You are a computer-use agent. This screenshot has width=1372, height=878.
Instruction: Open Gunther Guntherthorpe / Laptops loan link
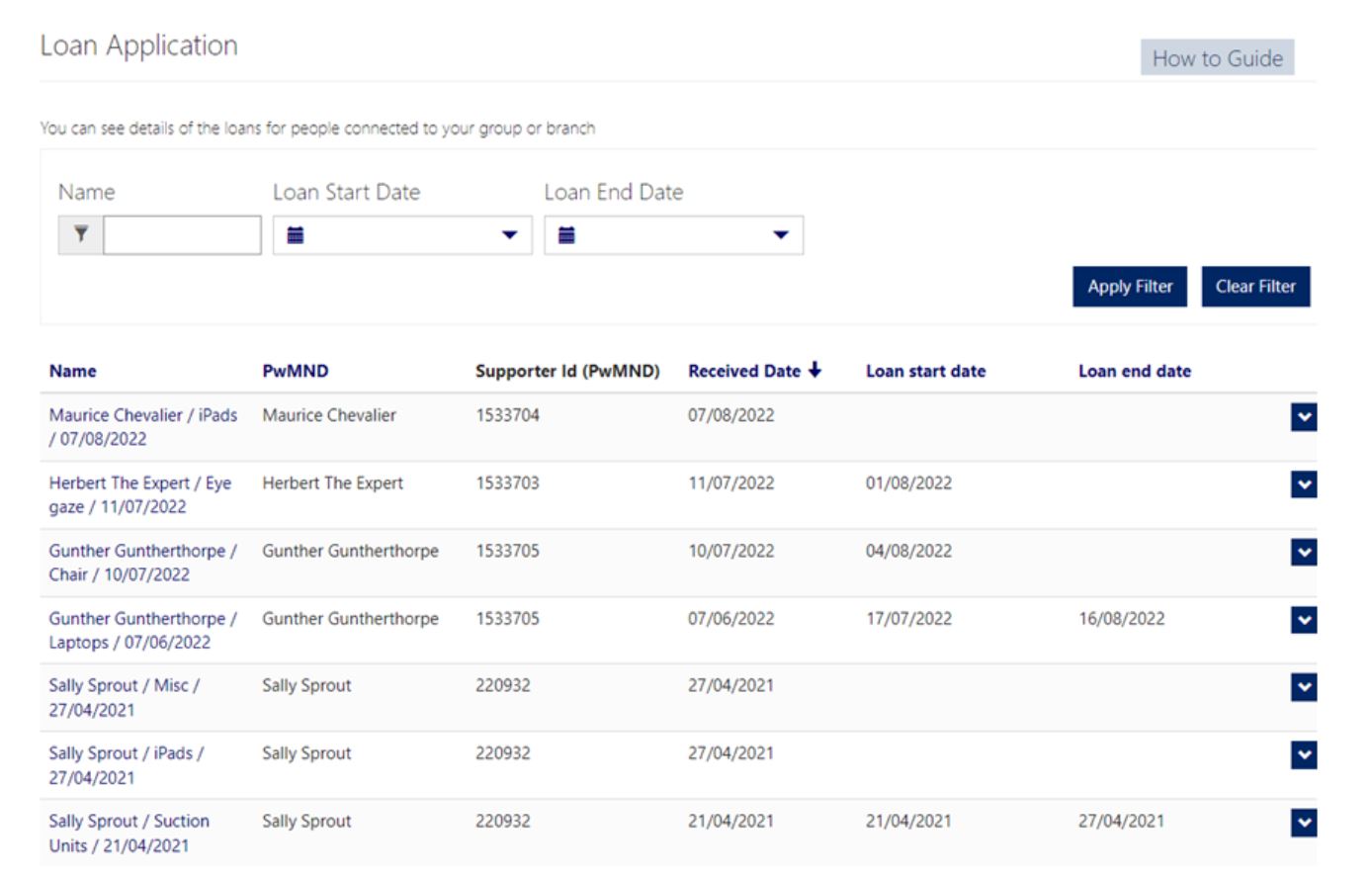point(143,630)
